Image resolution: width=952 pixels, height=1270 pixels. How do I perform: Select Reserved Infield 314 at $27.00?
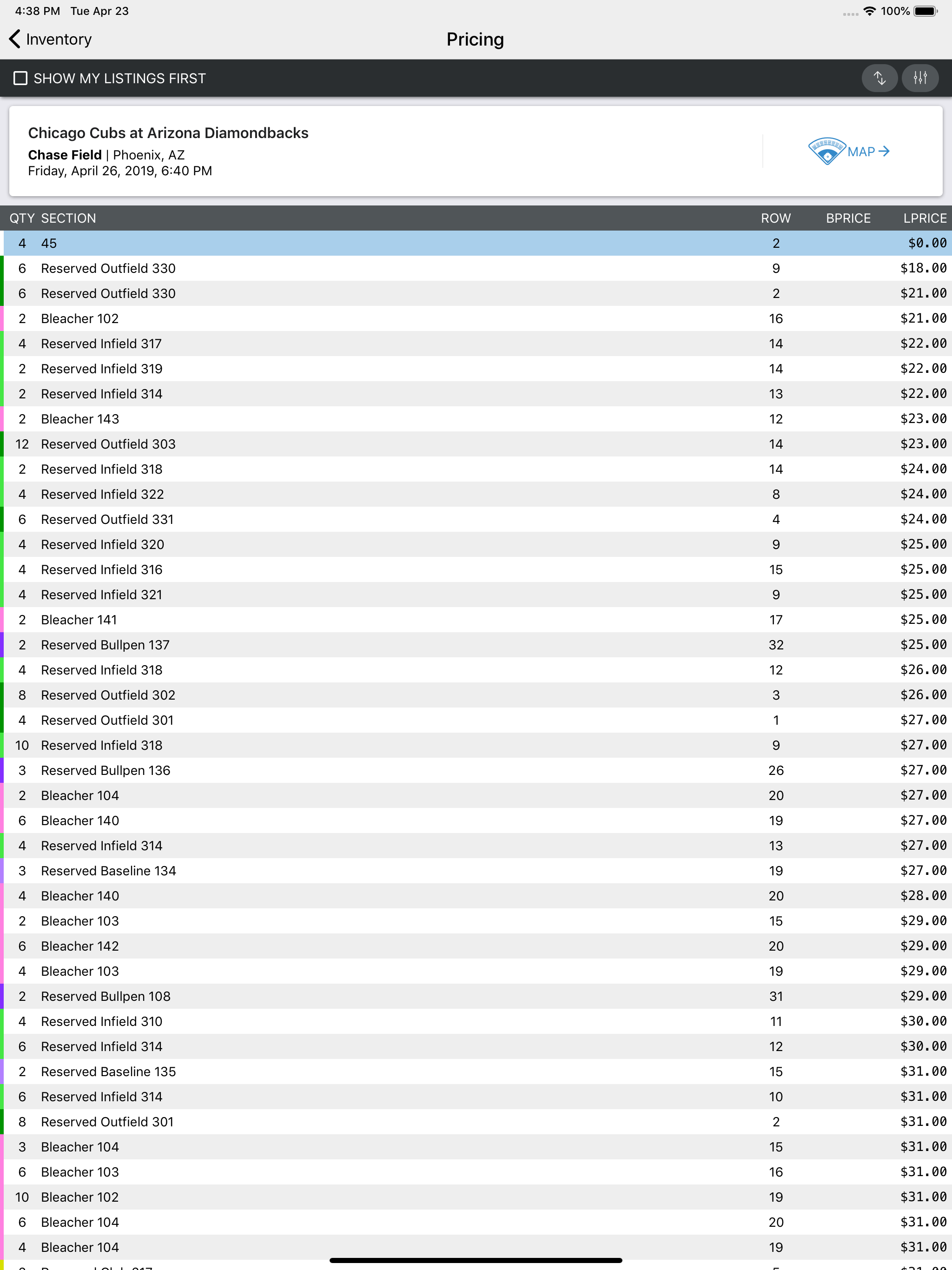tap(476, 846)
